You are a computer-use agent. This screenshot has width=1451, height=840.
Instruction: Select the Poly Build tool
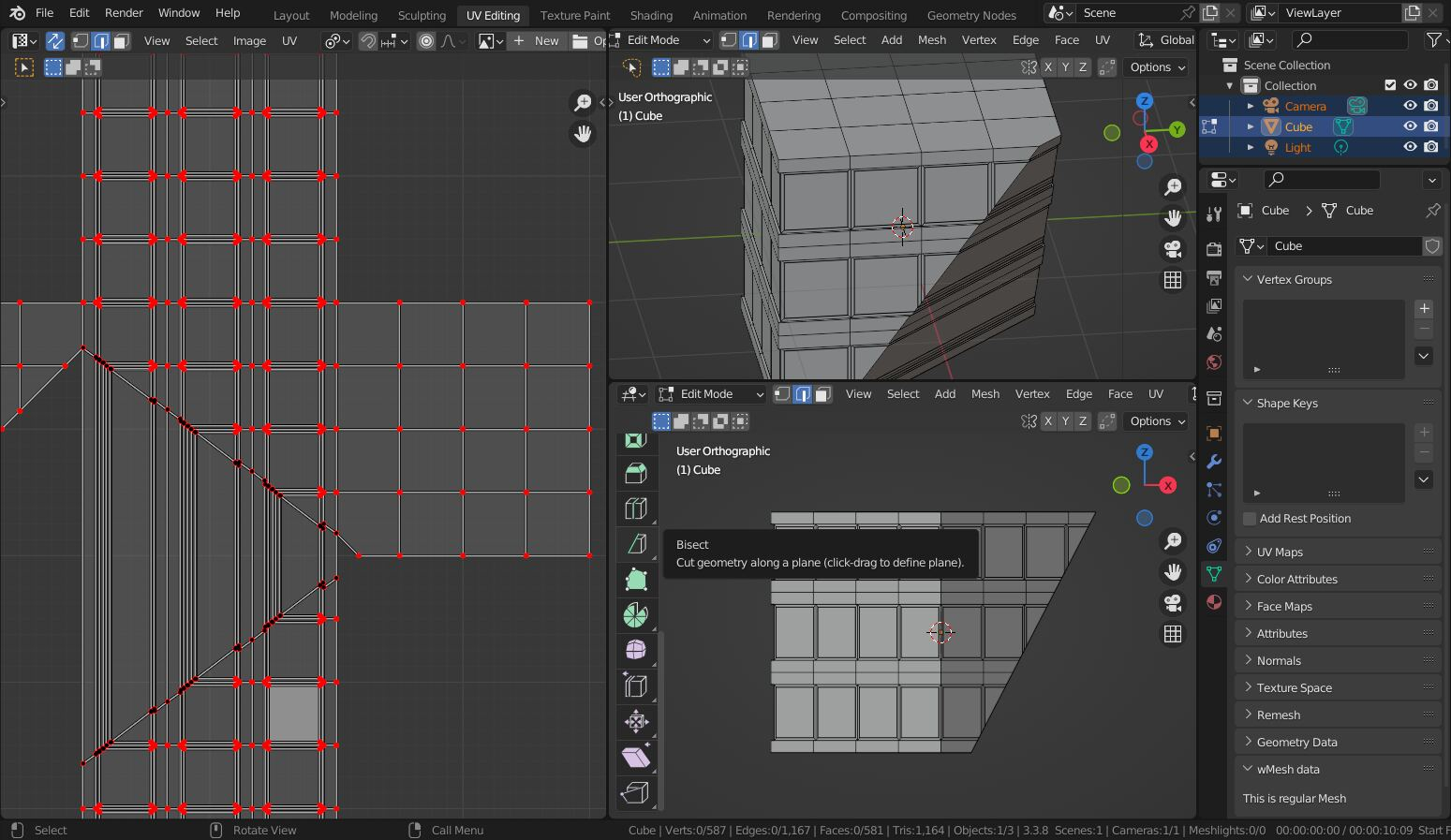point(636,580)
